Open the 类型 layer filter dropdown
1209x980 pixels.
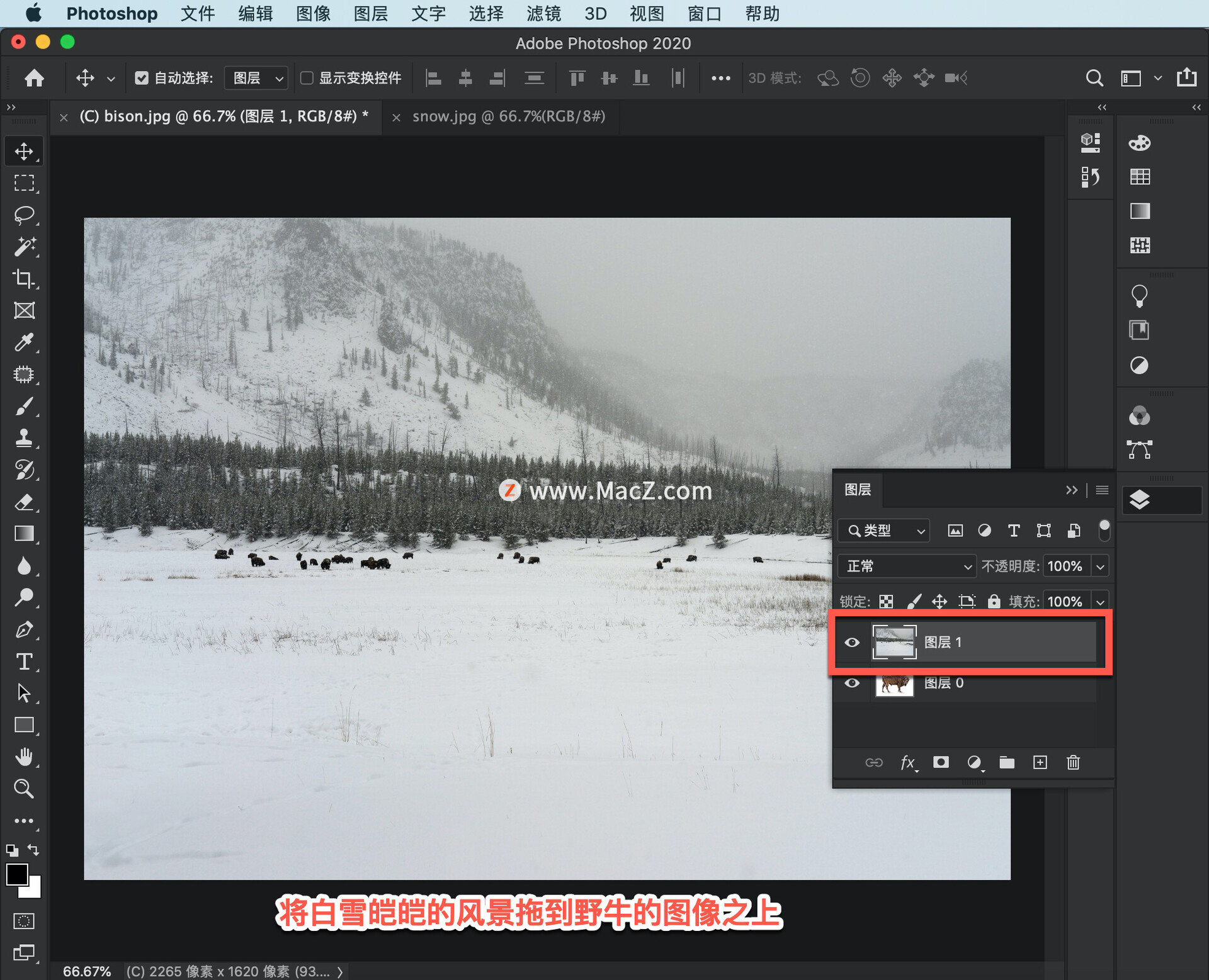click(885, 531)
